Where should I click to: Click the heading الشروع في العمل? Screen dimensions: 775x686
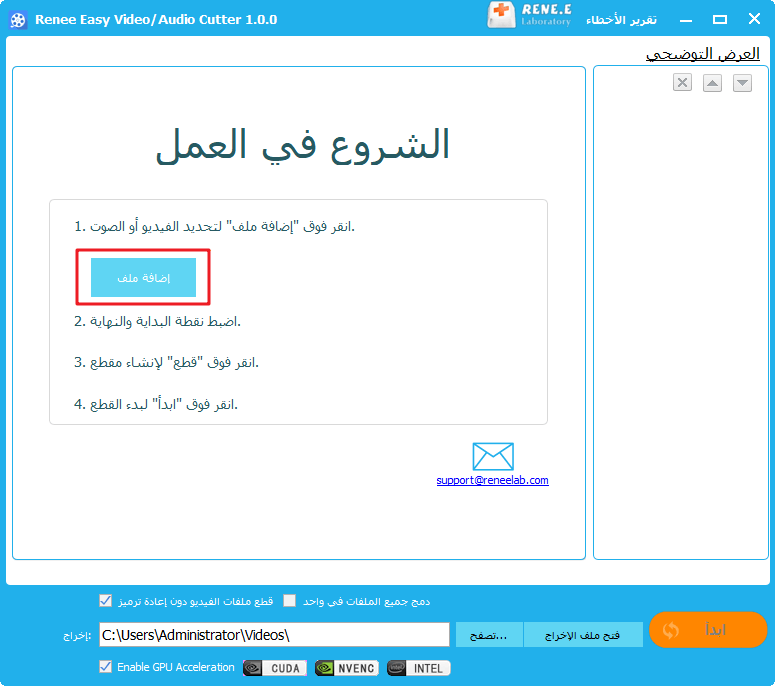click(x=302, y=145)
